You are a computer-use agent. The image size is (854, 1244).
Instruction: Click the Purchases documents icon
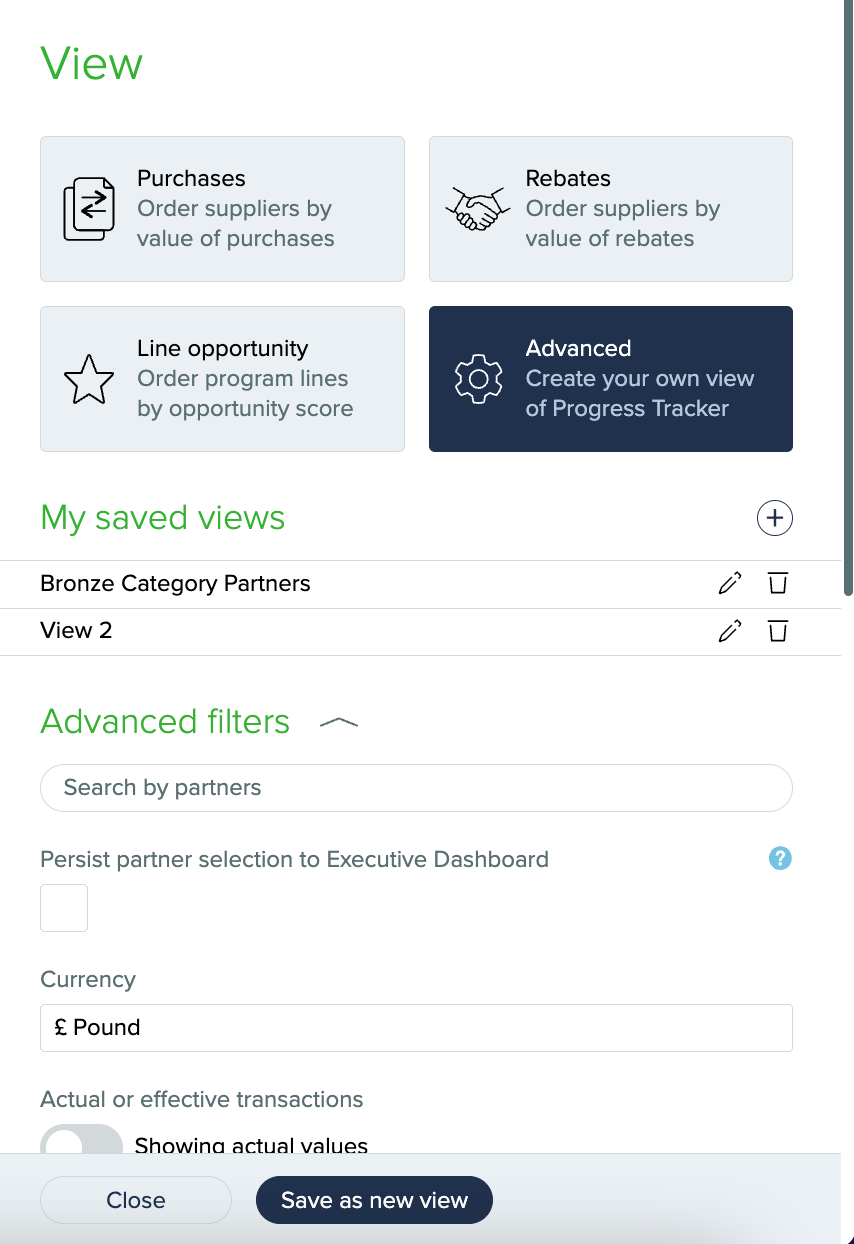87,209
